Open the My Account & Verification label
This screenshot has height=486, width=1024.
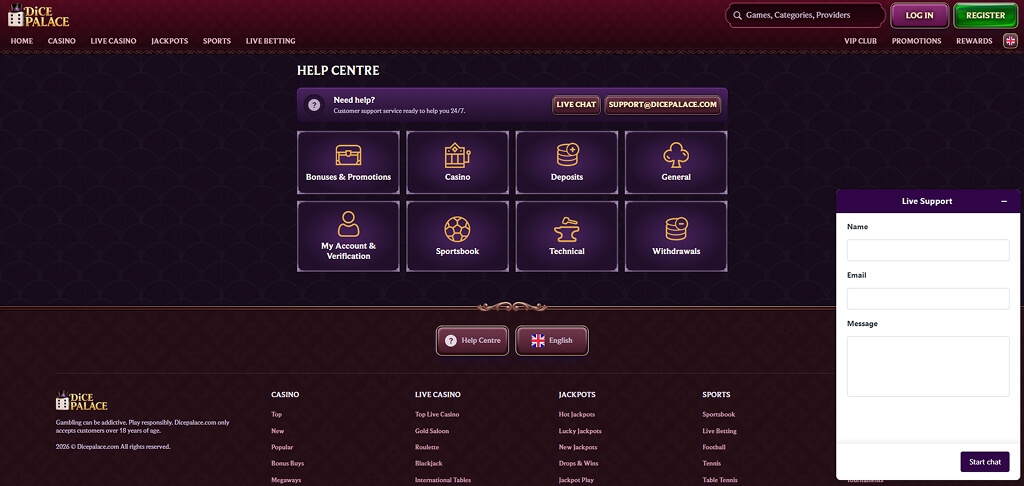pos(348,251)
